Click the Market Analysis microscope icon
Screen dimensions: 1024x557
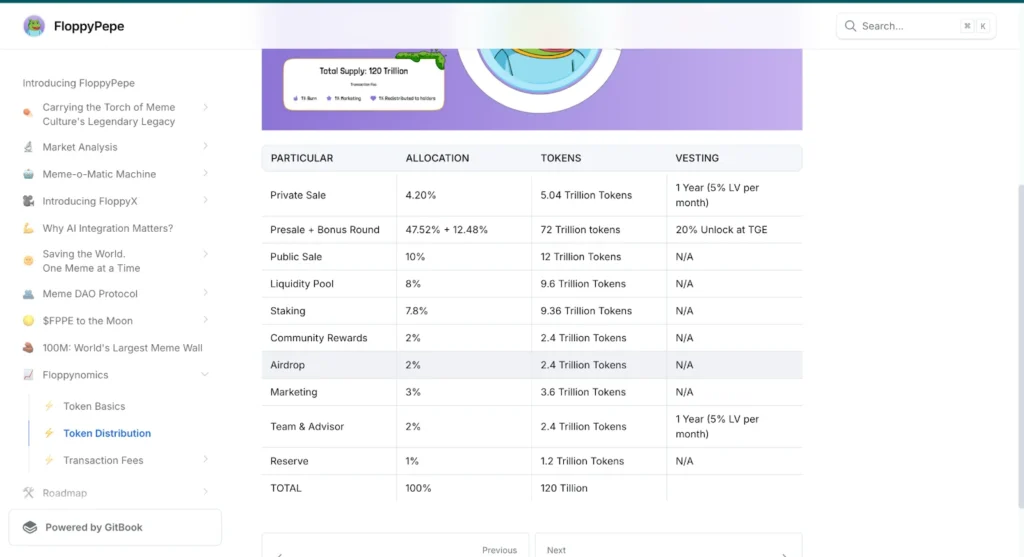(28, 147)
